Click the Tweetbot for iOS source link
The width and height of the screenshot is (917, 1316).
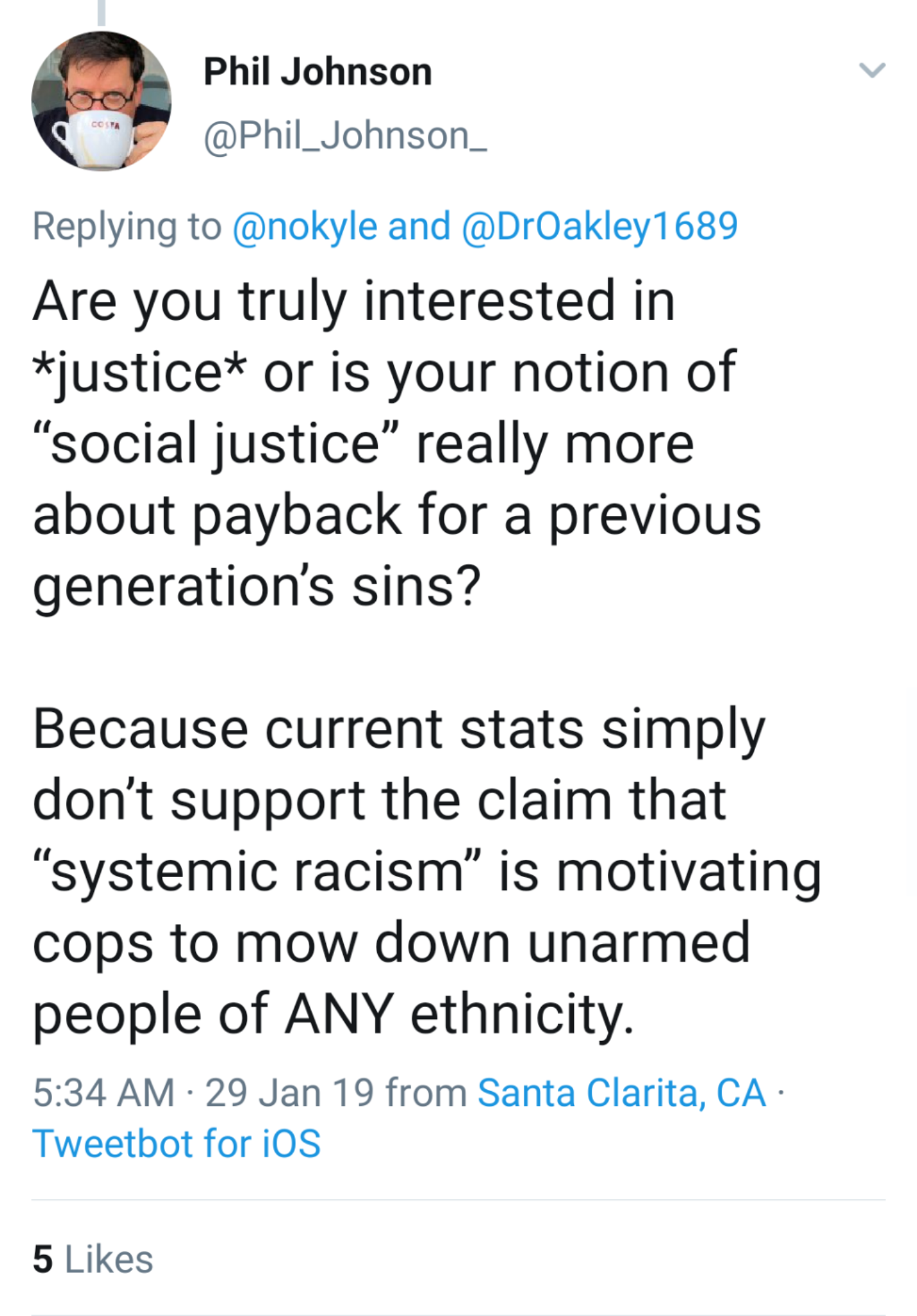click(177, 1144)
